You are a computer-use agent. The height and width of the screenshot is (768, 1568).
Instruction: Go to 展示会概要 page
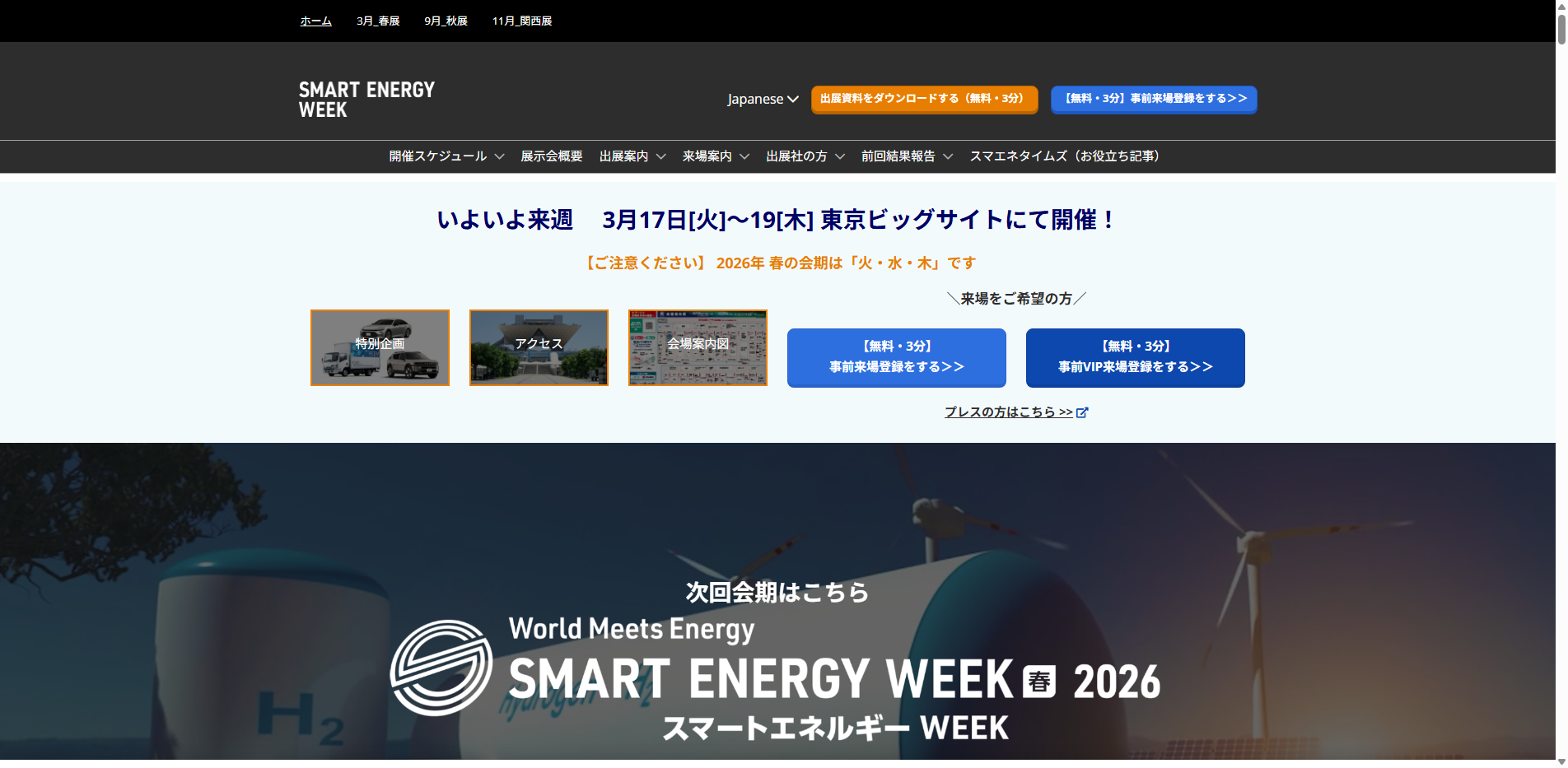(552, 156)
